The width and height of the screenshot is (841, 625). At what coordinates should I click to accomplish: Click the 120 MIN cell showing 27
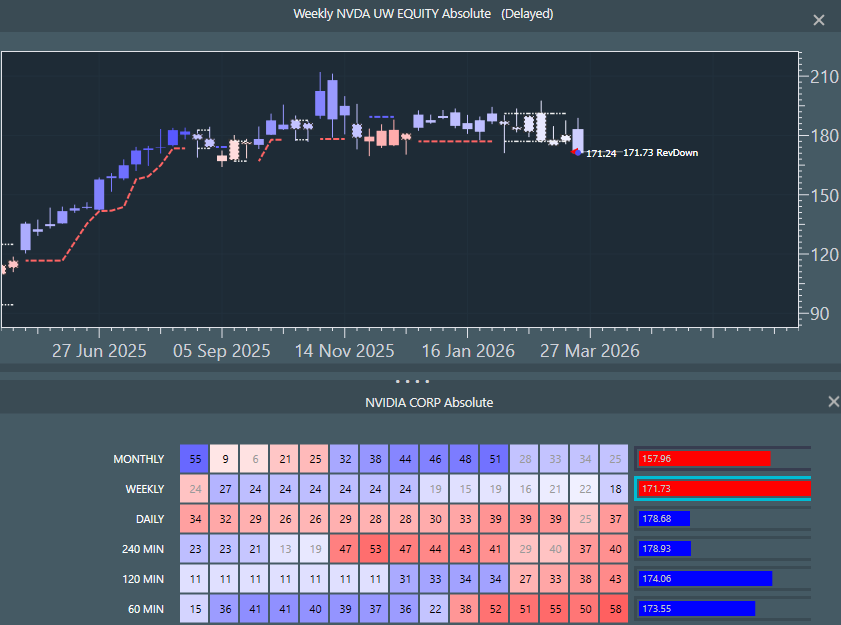[525, 579]
